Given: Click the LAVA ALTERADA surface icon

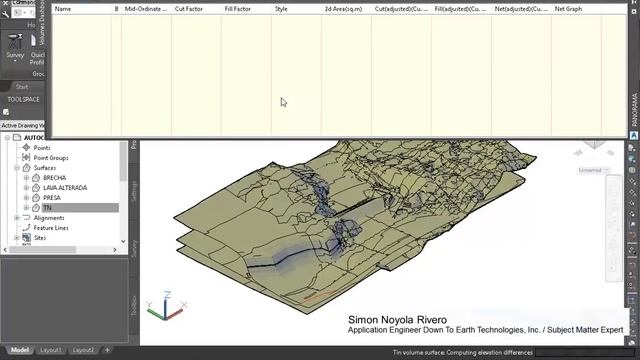Looking at the screenshot, I should click(x=36, y=188).
